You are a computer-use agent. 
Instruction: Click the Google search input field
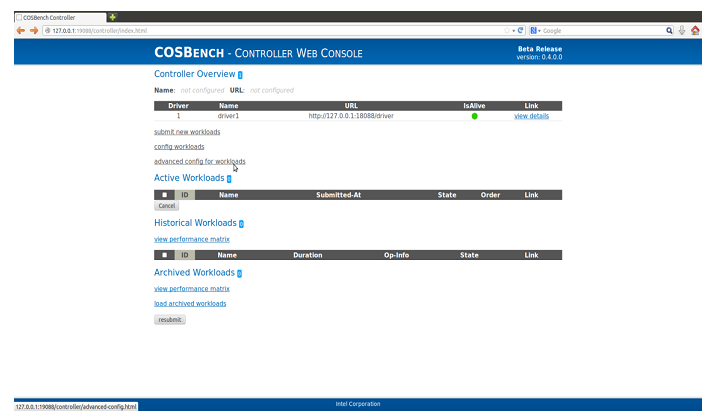(603, 31)
